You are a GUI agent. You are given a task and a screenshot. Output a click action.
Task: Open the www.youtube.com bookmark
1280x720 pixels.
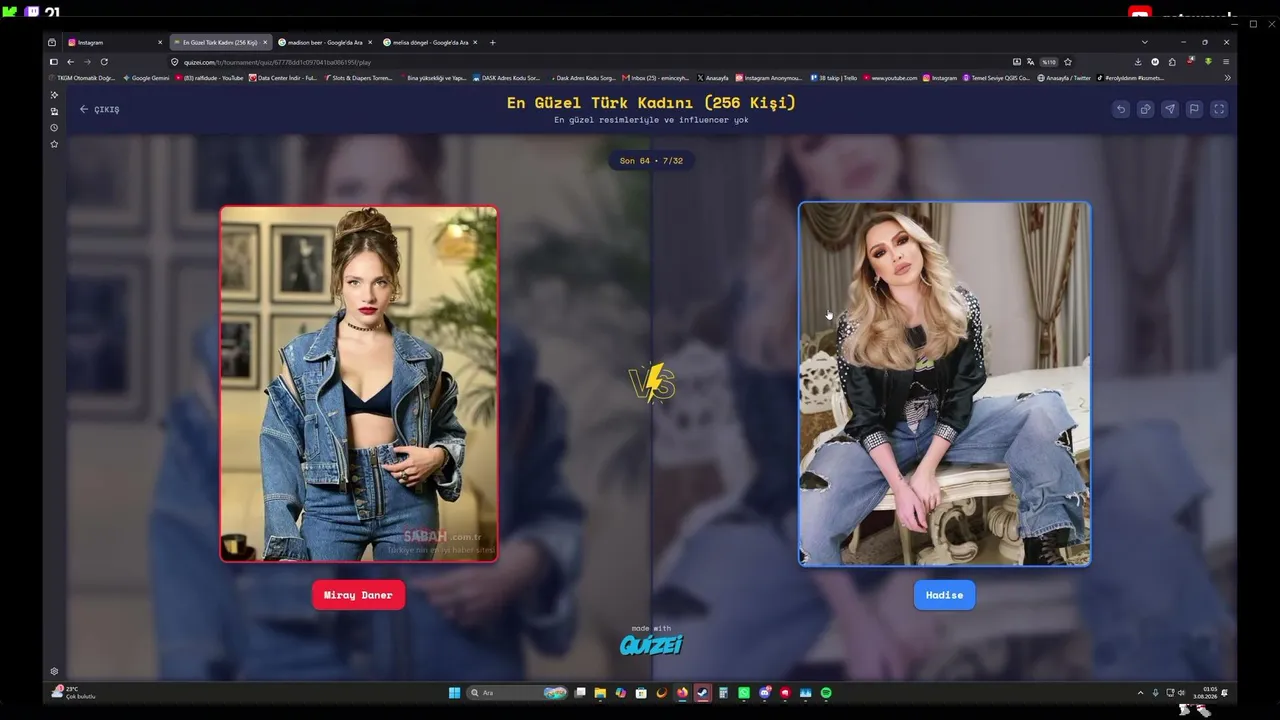tap(890, 78)
